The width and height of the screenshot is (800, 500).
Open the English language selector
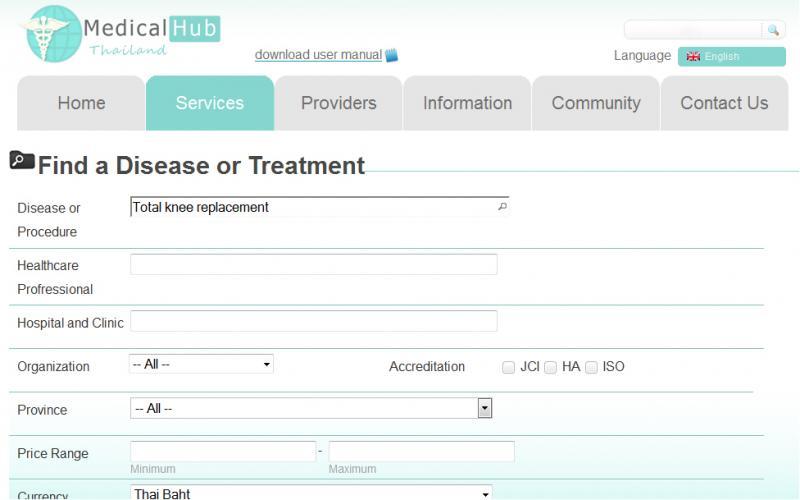click(731, 57)
